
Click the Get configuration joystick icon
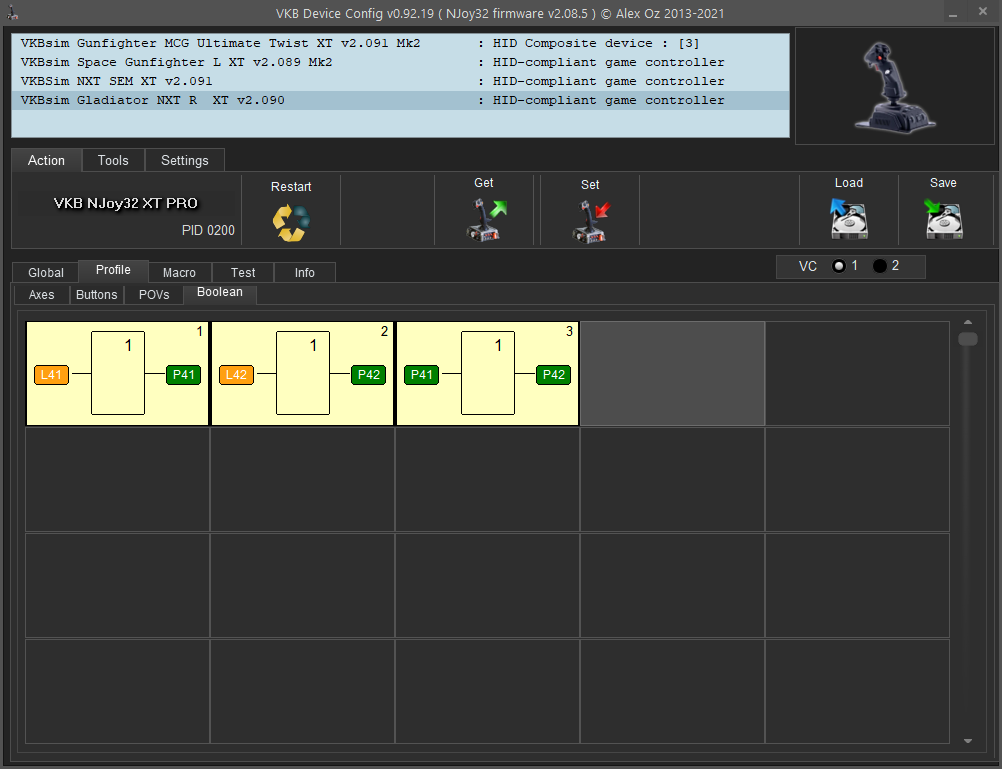coord(485,220)
